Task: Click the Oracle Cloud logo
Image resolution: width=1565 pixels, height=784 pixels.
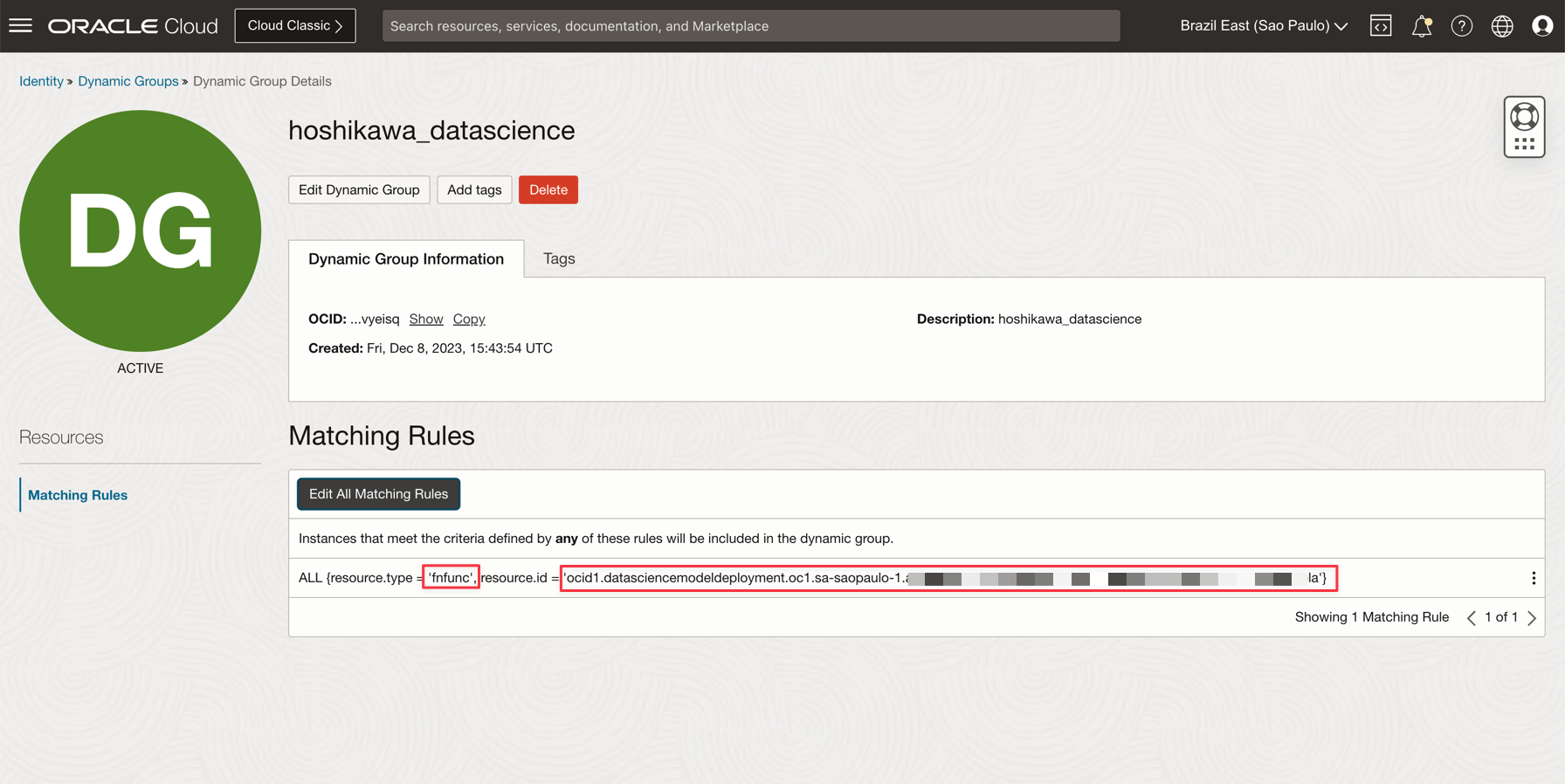Action: (x=133, y=26)
